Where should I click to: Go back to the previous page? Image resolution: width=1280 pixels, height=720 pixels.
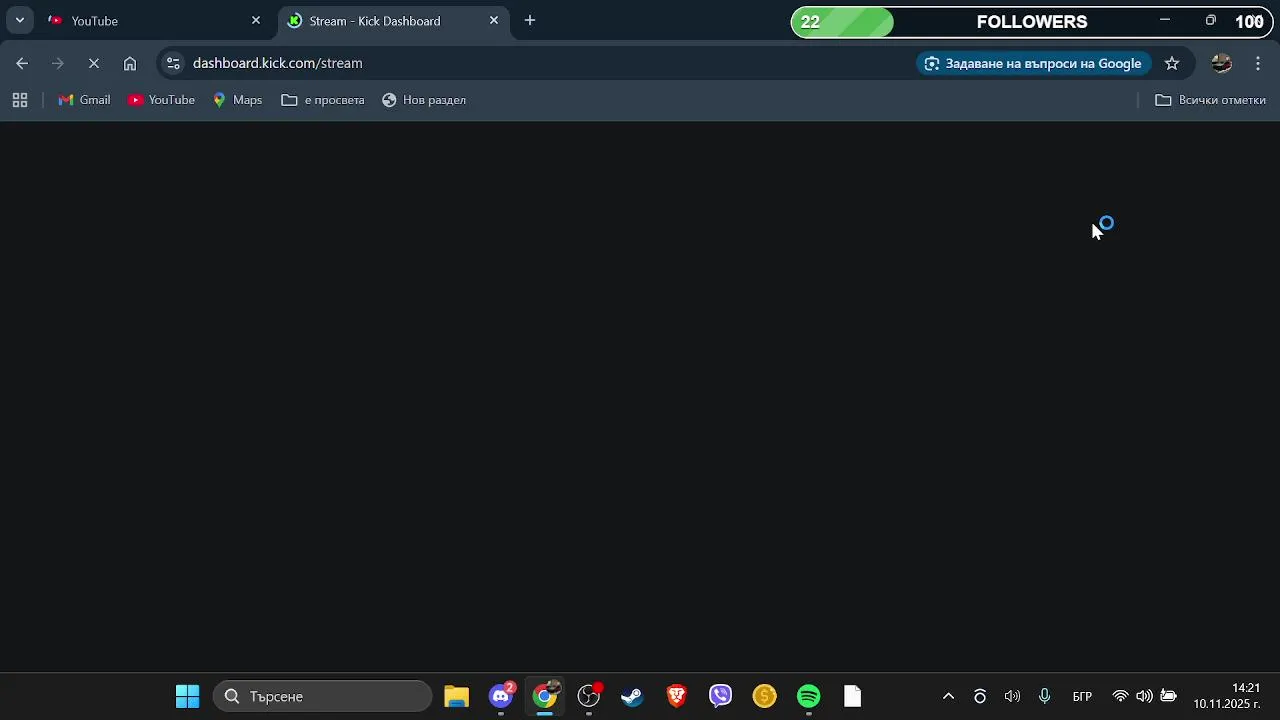(x=22, y=63)
